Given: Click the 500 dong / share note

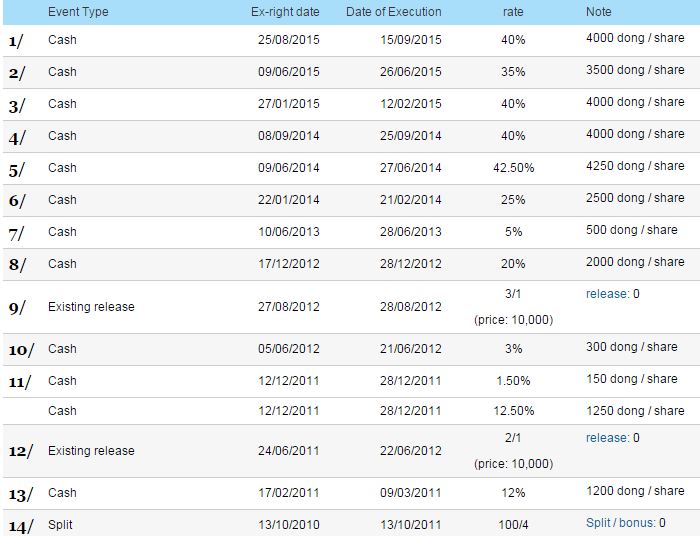Looking at the screenshot, I should [x=632, y=230].
